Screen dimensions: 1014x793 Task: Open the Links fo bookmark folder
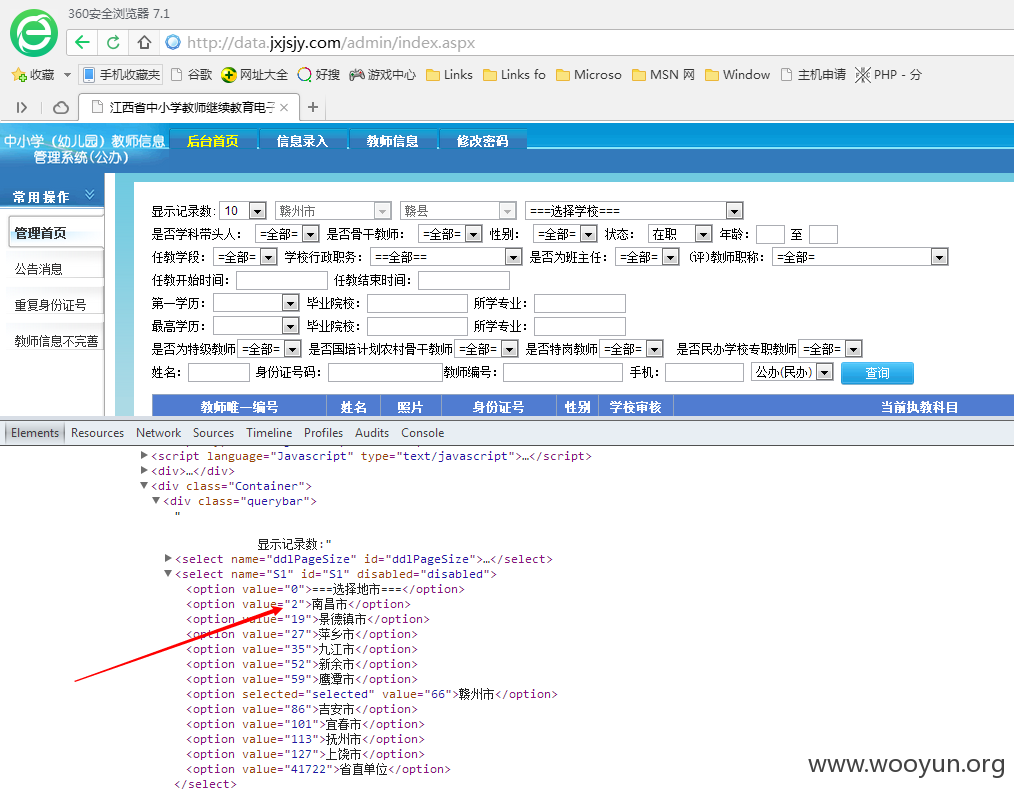tap(515, 74)
